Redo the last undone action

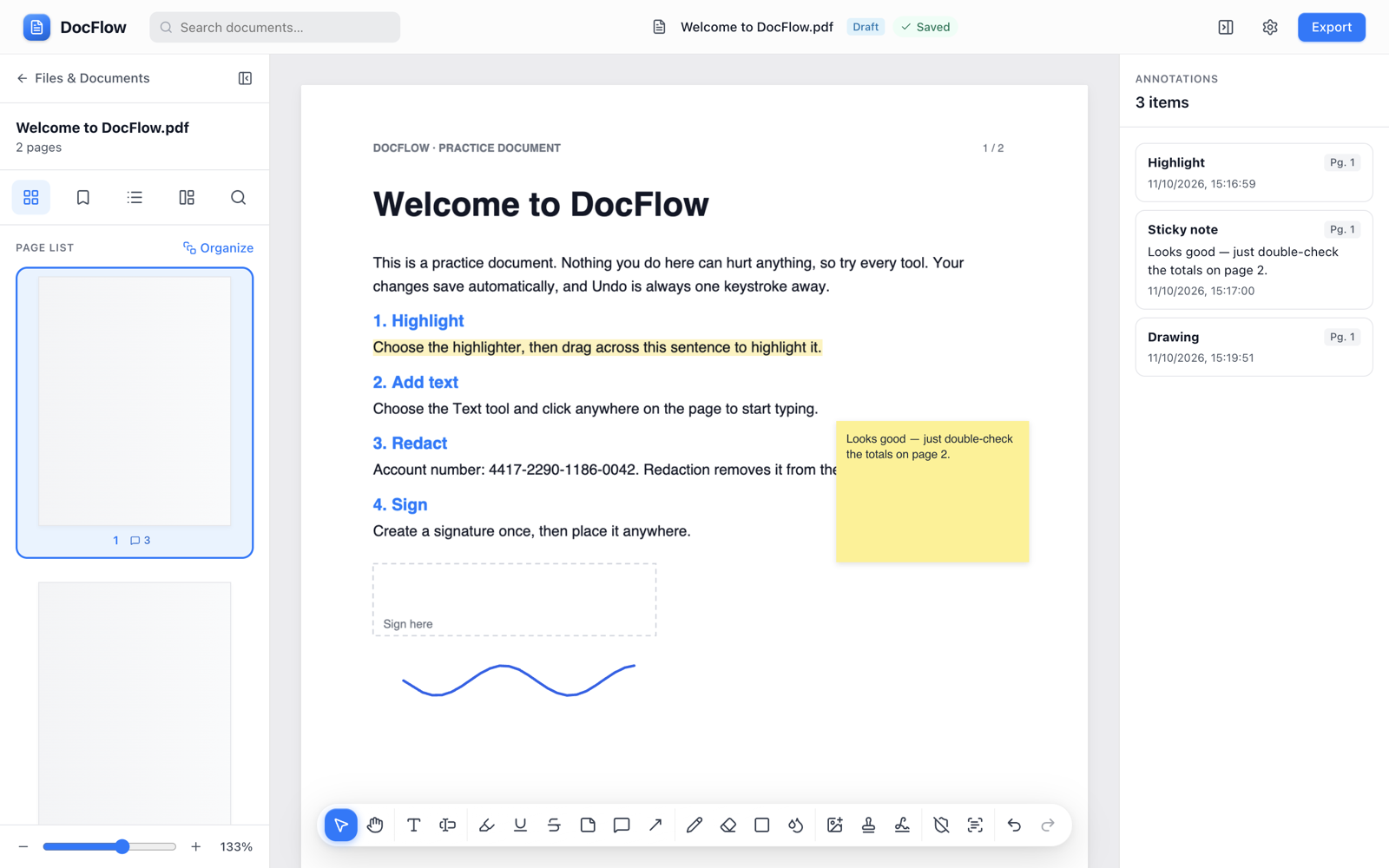click(1048, 825)
